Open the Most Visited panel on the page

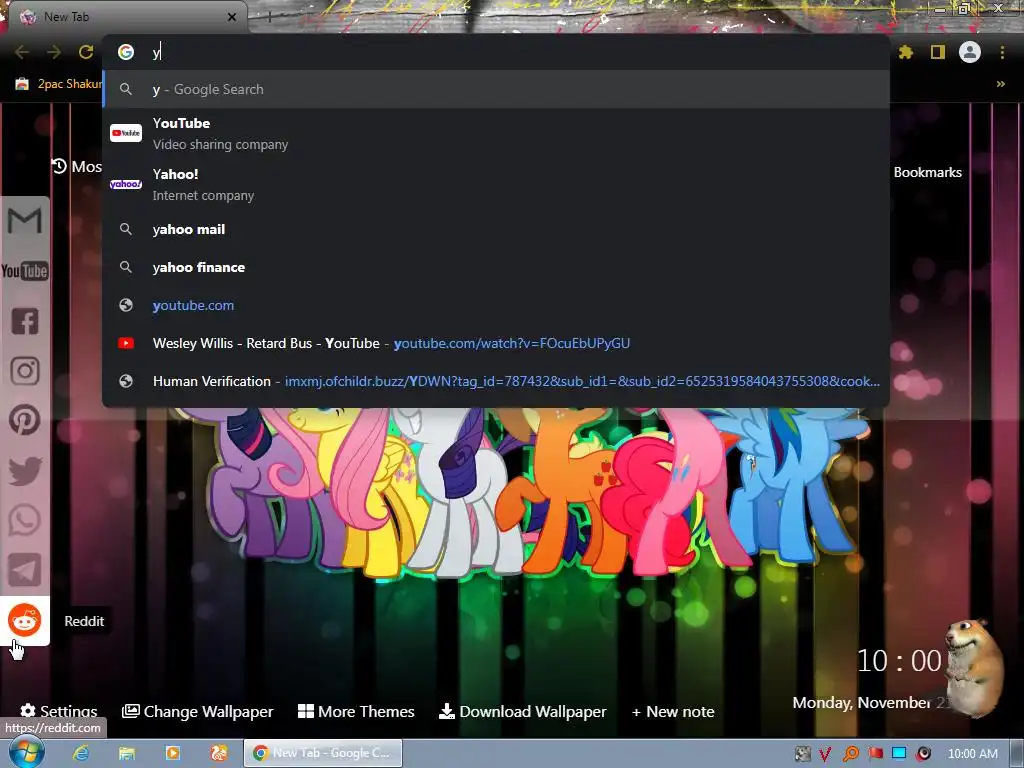click(77, 167)
